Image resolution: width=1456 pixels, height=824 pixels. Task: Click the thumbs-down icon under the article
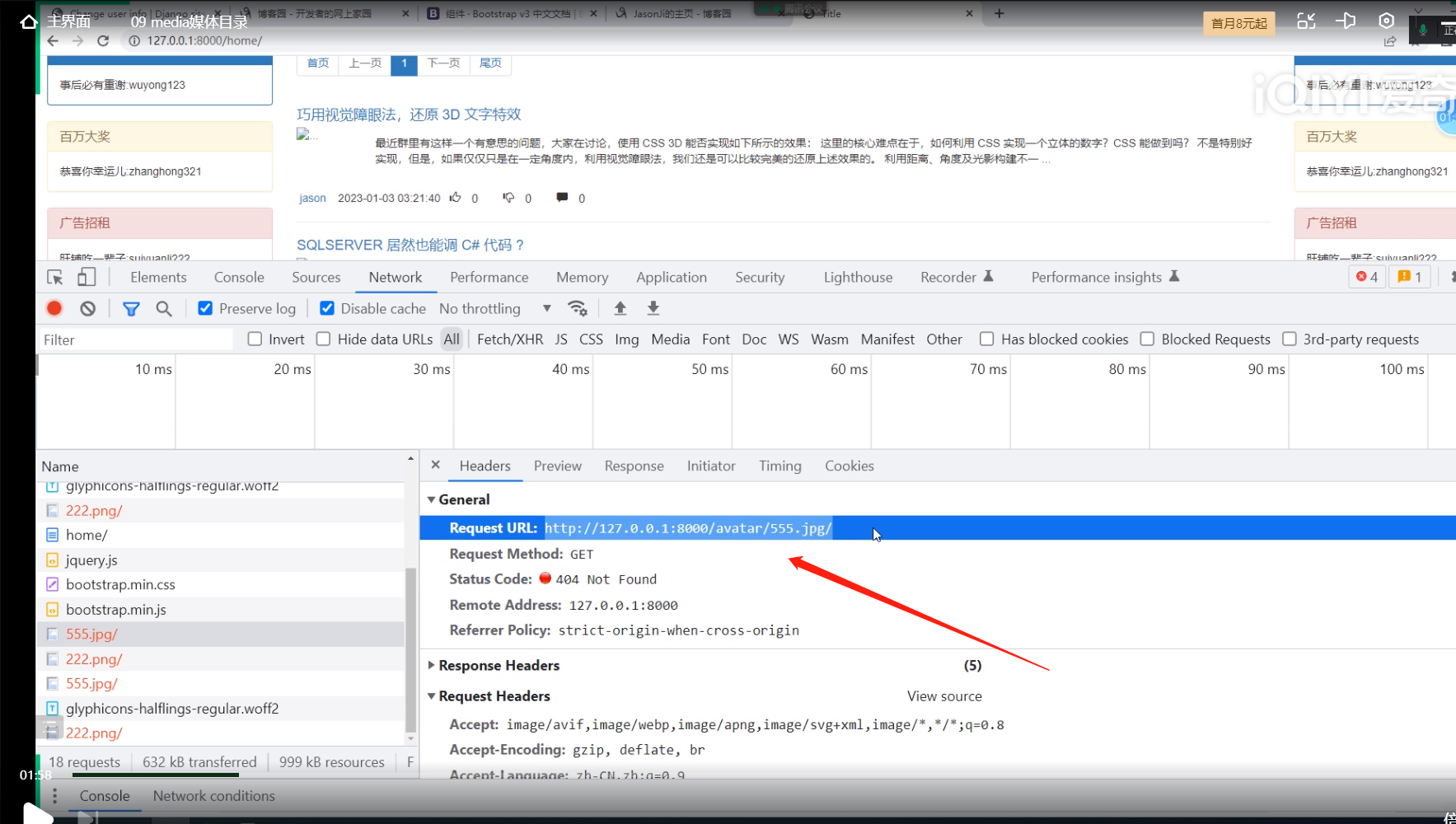[x=508, y=198]
